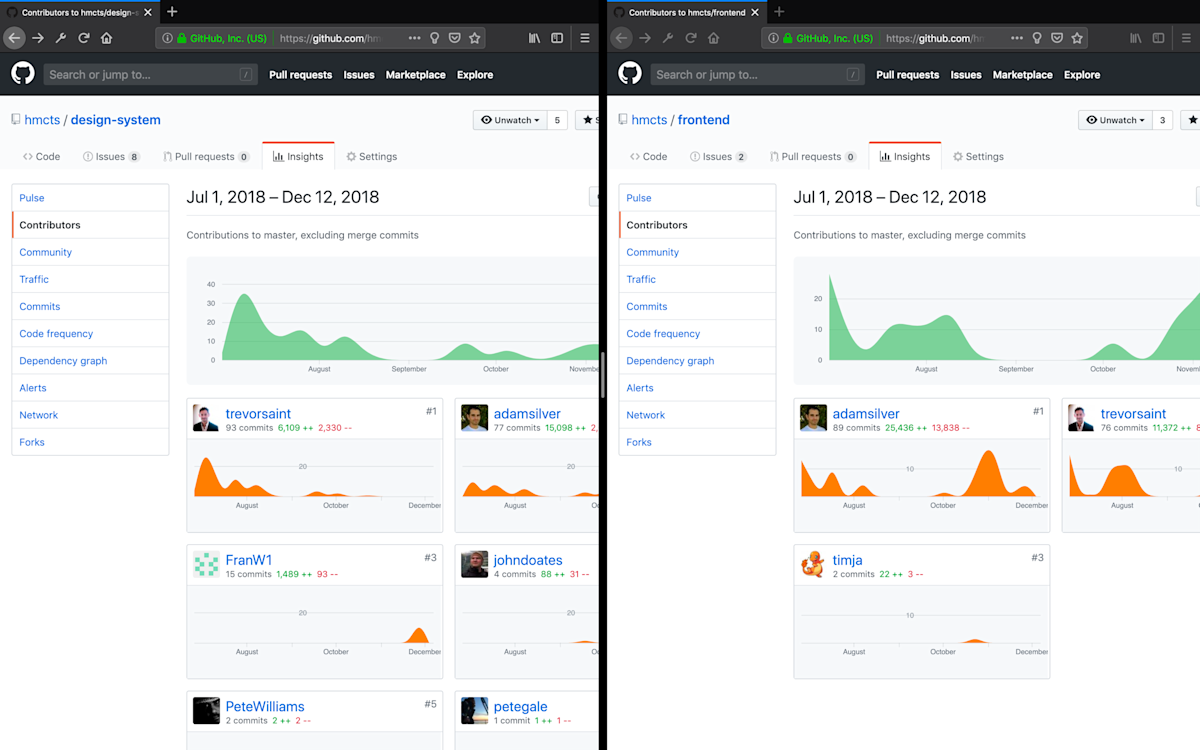Select Pulse in design-system insights sidebar

point(90,198)
